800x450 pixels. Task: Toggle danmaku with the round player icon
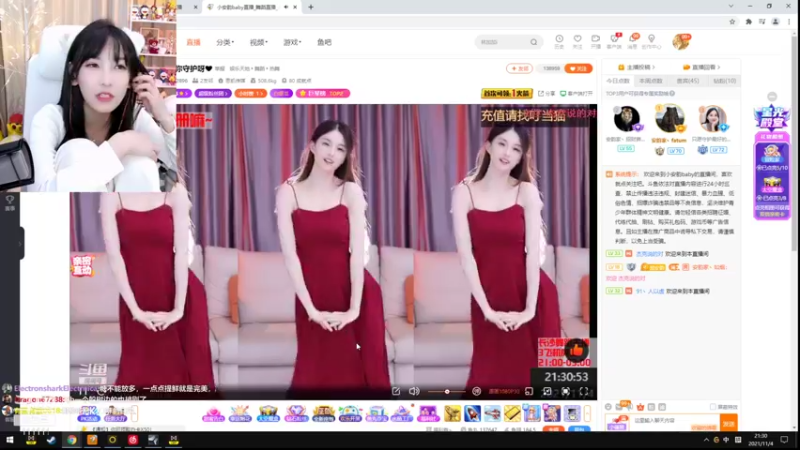(x=477, y=391)
